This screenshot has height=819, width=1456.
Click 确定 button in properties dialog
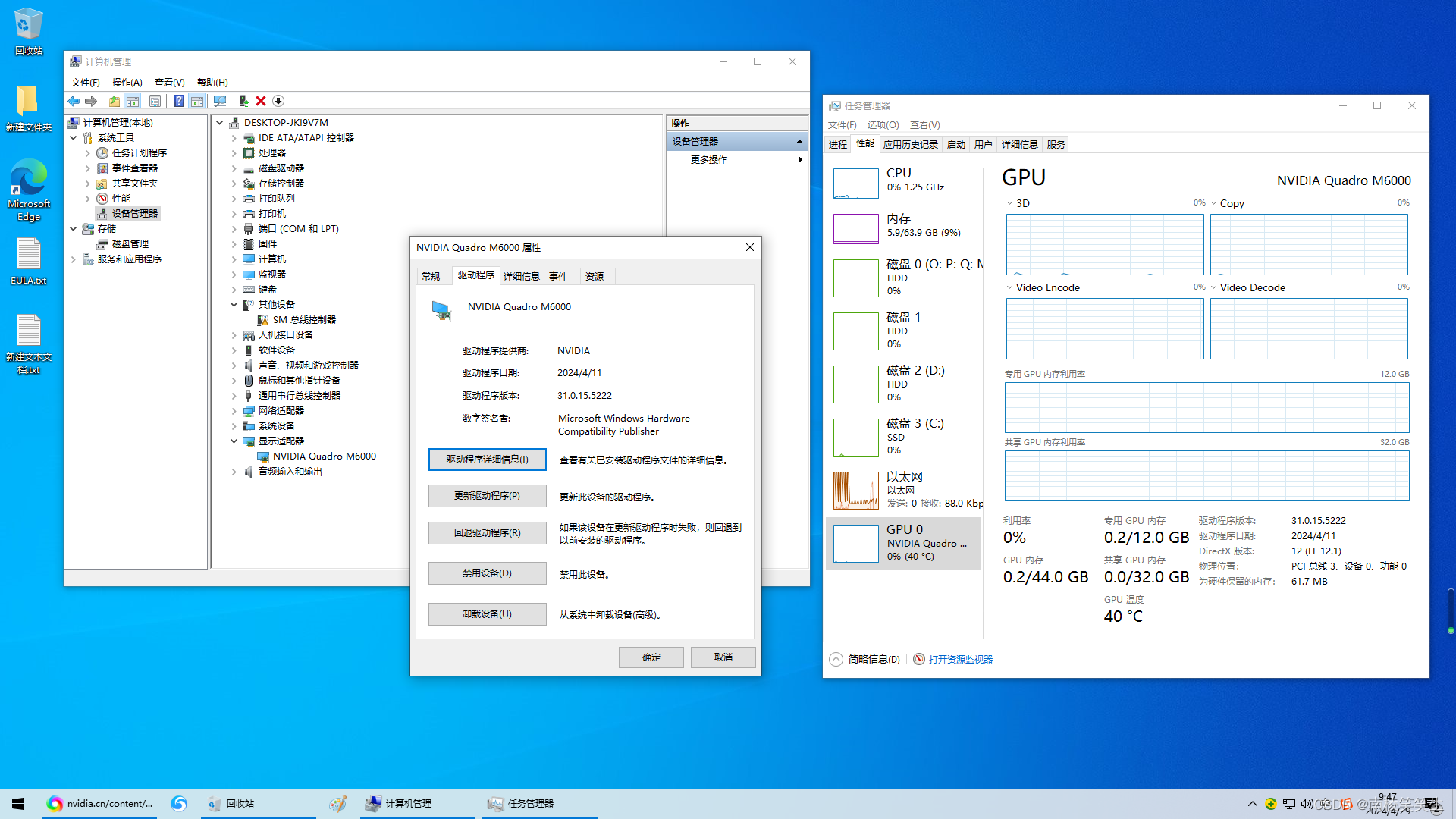(651, 657)
